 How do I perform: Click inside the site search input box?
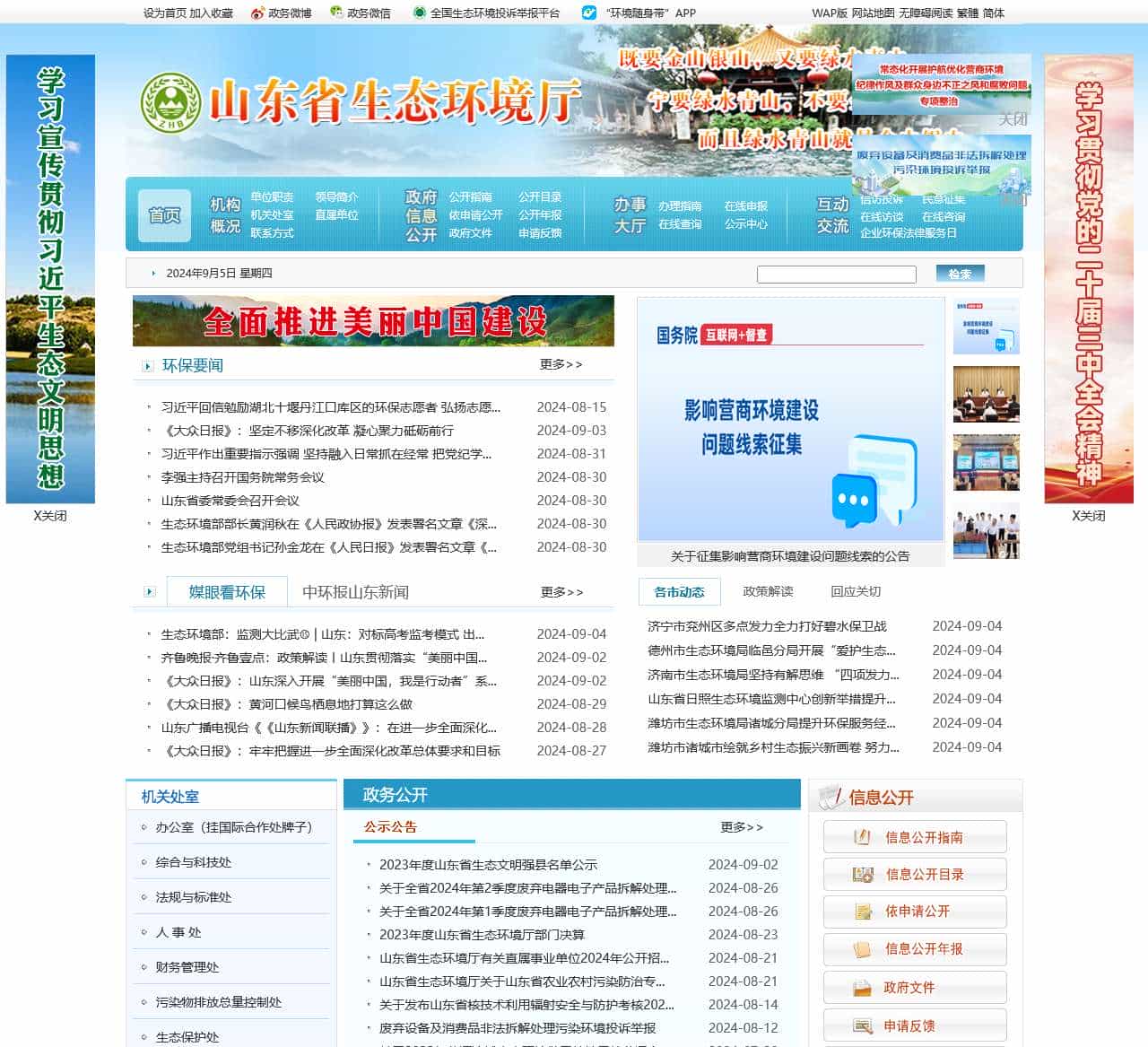[x=836, y=274]
